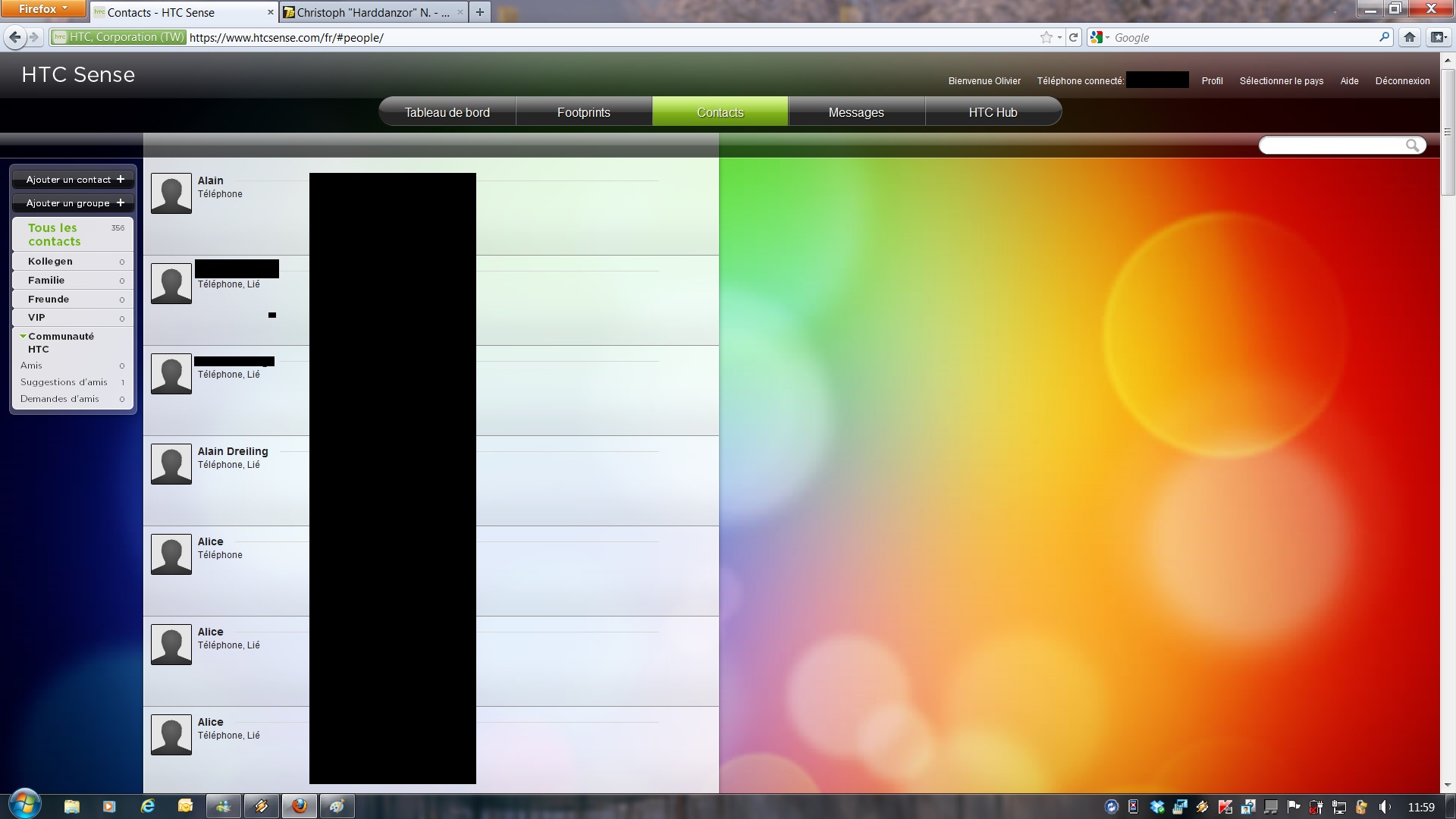Select the Kollegen group
The width and height of the screenshot is (1456, 819).
pos(73,261)
